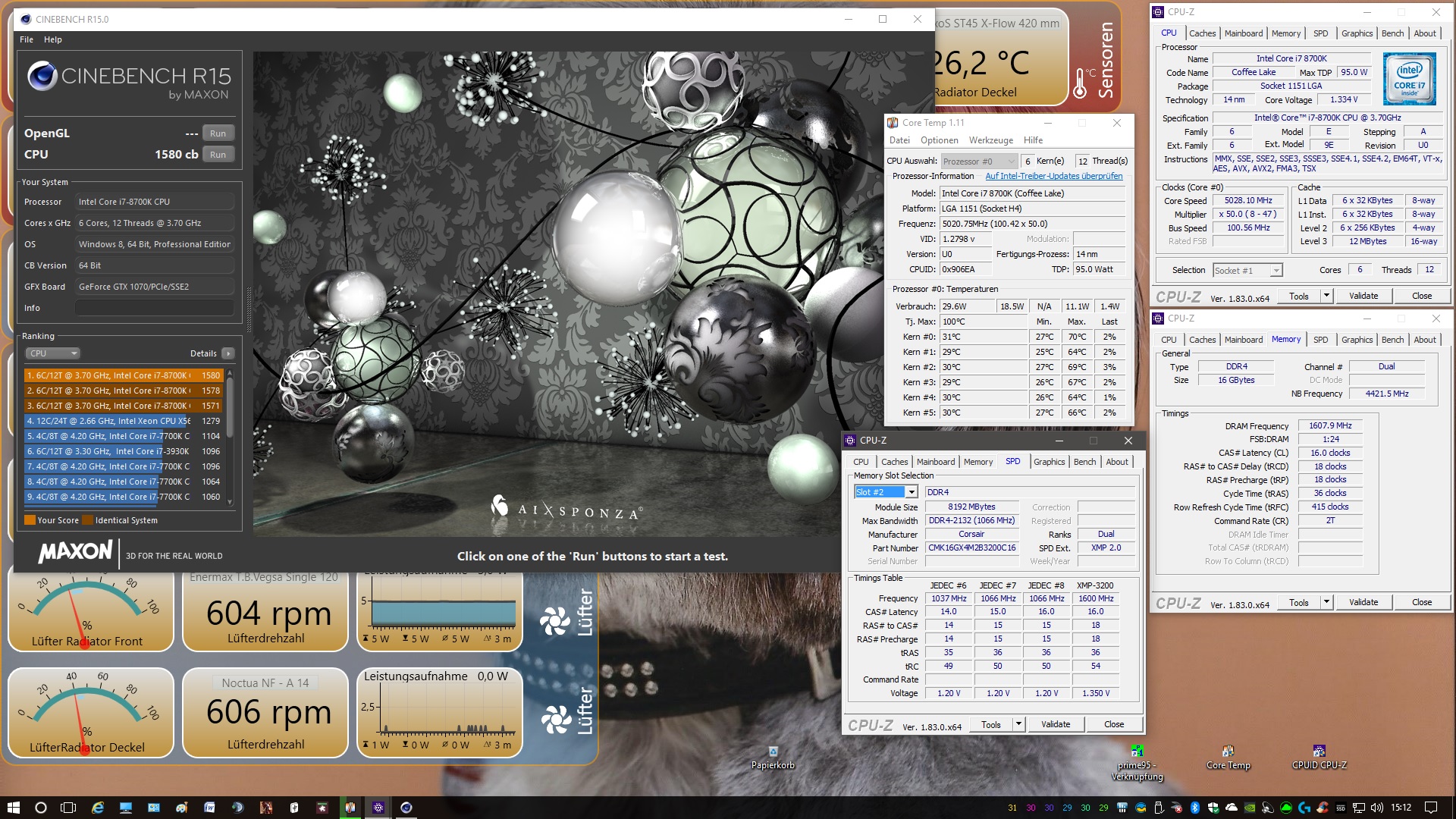This screenshot has height=819, width=1456.
Task: Click the down arrow of the ranking list scrollbar
Action: pos(230,502)
